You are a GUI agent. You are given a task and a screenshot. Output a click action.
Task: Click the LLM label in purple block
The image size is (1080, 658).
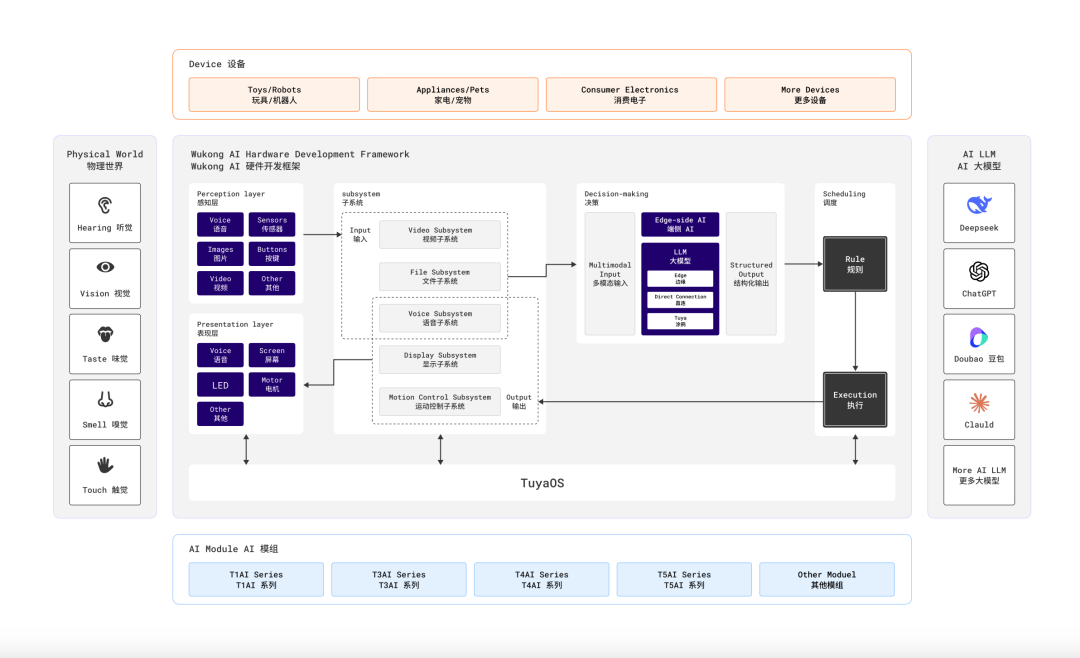[680, 256]
